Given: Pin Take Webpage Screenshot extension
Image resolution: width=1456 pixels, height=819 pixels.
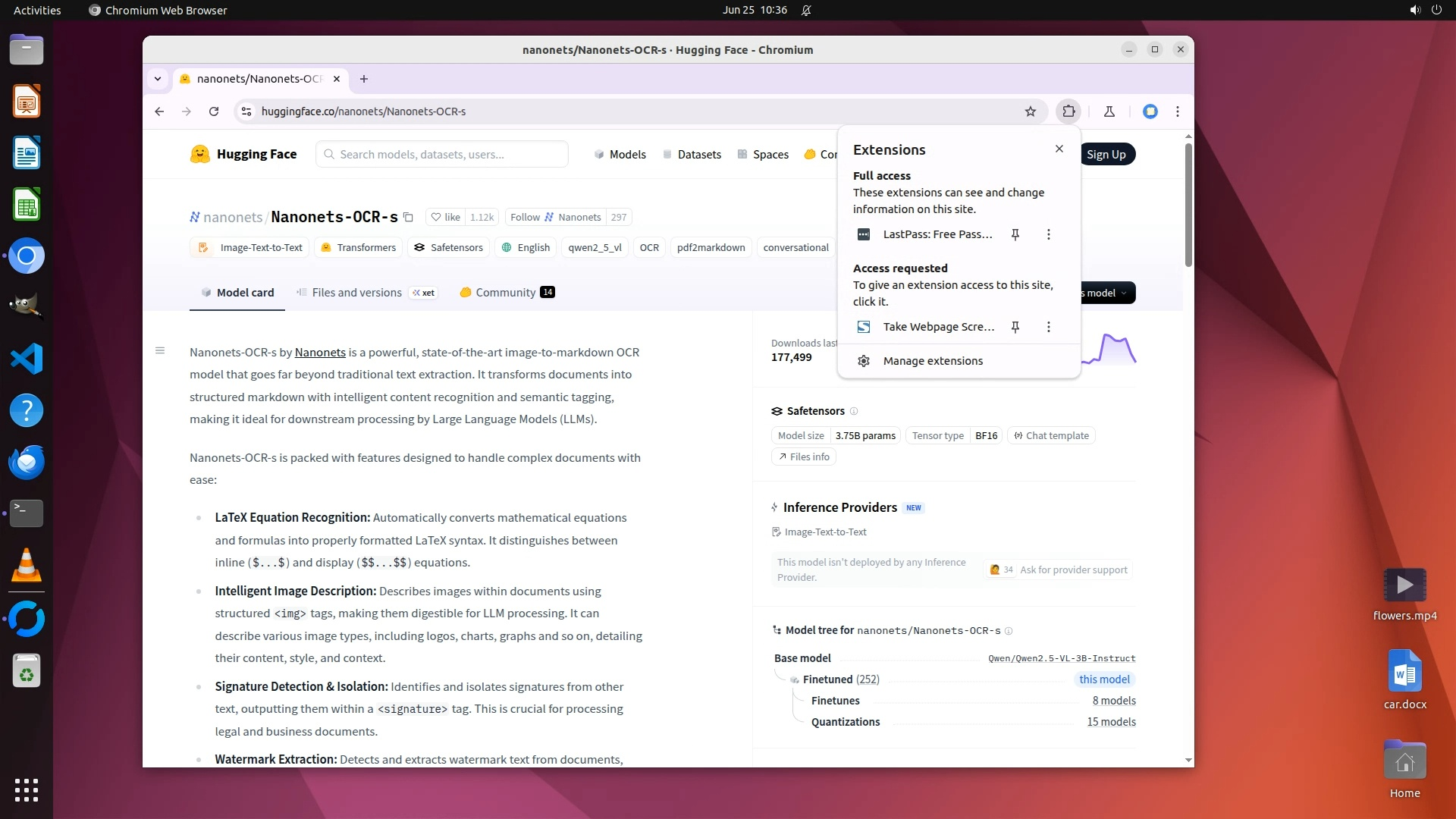Looking at the screenshot, I should pos(1015,327).
